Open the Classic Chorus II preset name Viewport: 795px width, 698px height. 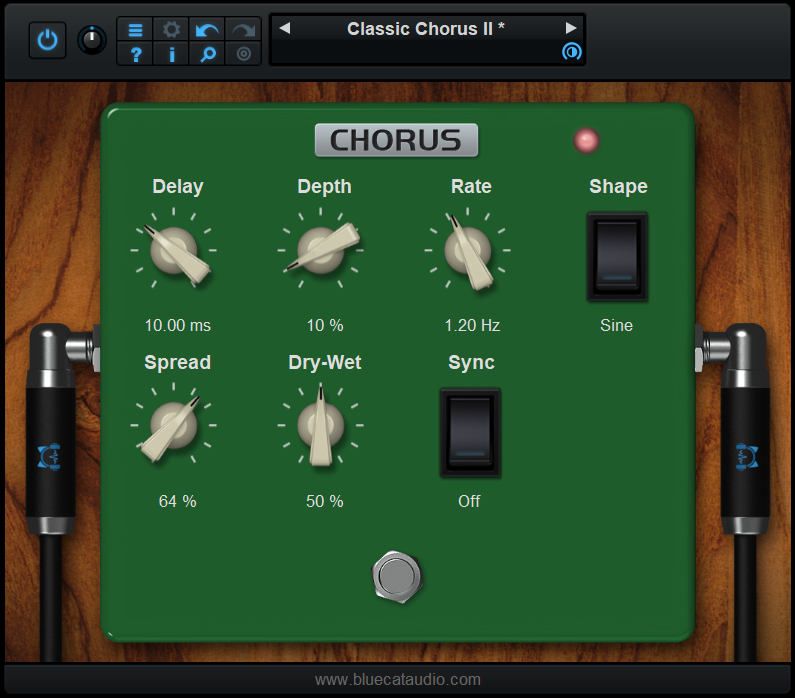[425, 29]
